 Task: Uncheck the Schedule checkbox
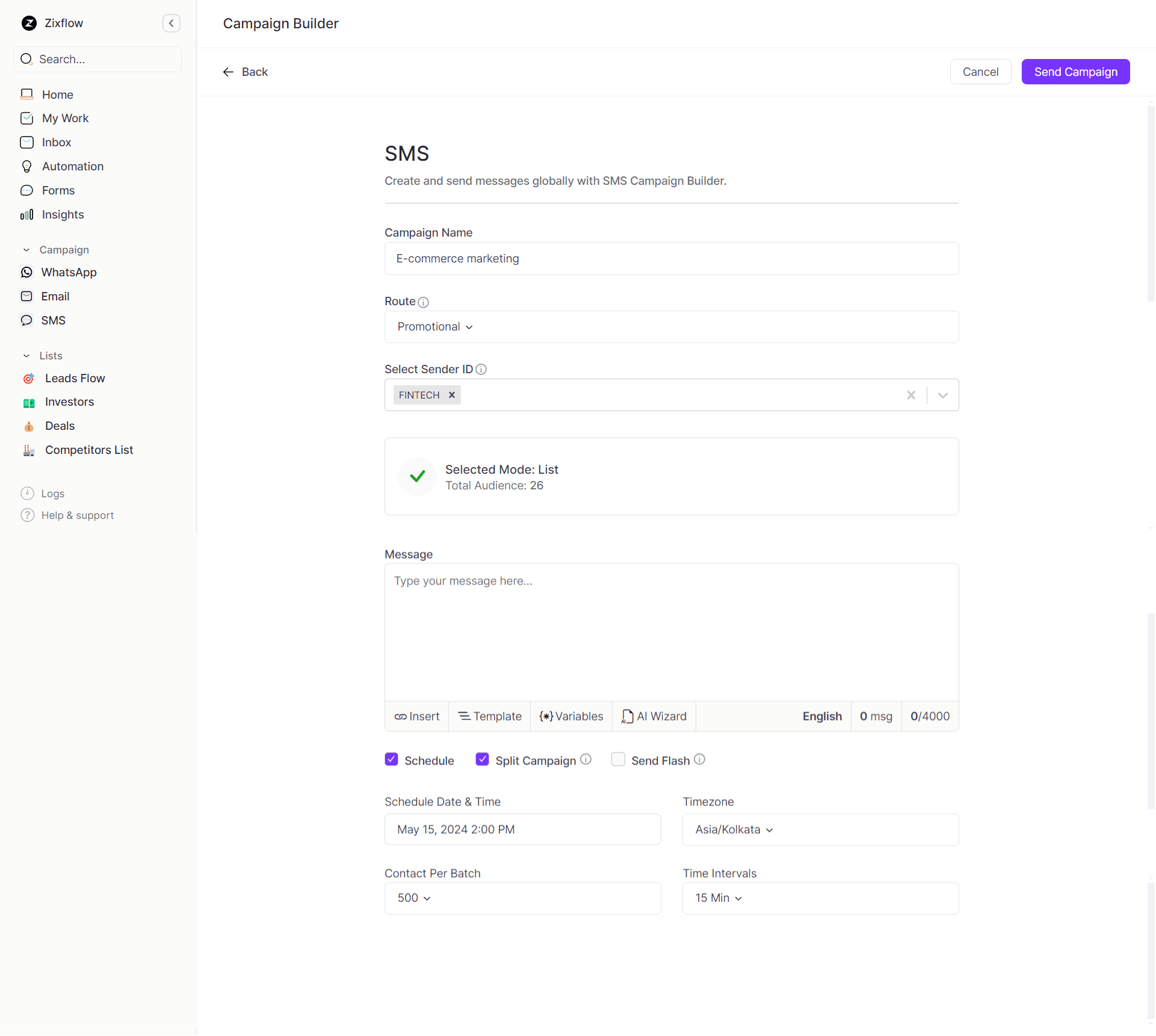[x=392, y=760]
